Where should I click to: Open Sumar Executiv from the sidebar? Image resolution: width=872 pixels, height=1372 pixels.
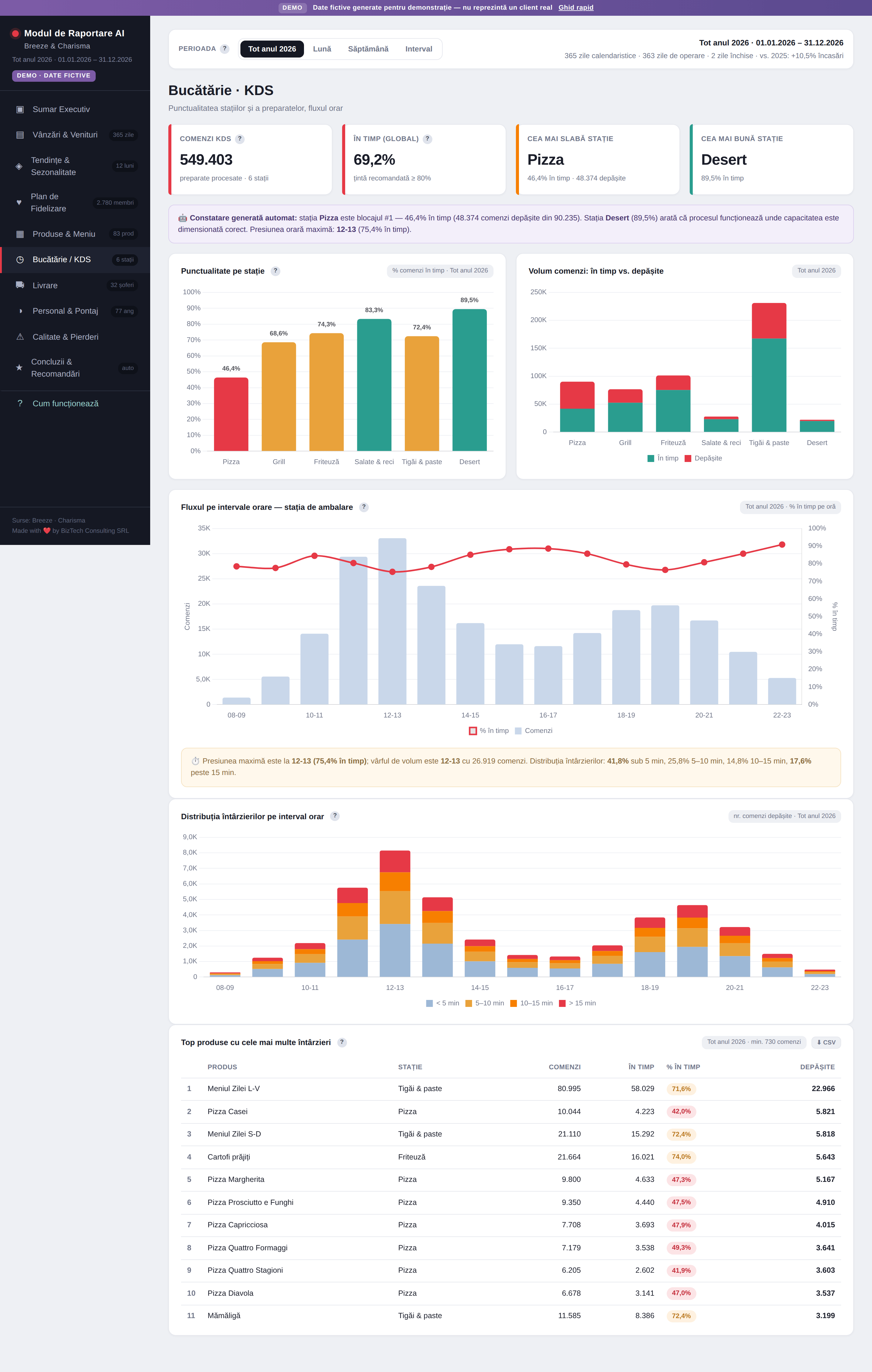click(75, 109)
